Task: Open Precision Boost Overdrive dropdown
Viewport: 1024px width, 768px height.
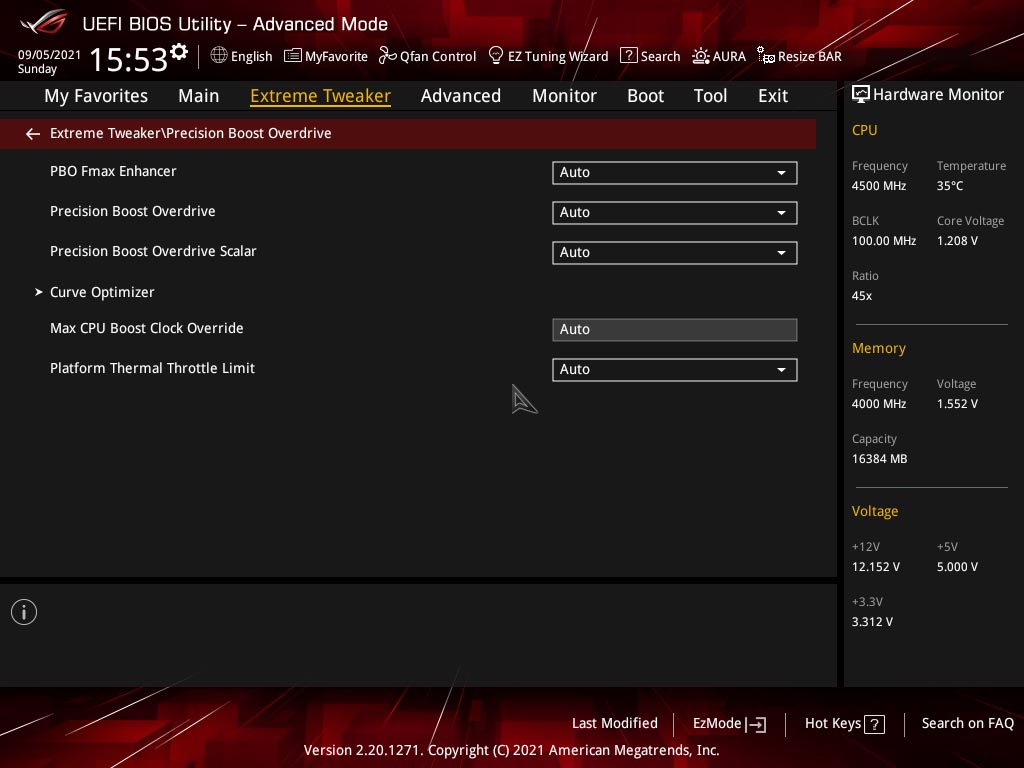Action: [x=675, y=213]
